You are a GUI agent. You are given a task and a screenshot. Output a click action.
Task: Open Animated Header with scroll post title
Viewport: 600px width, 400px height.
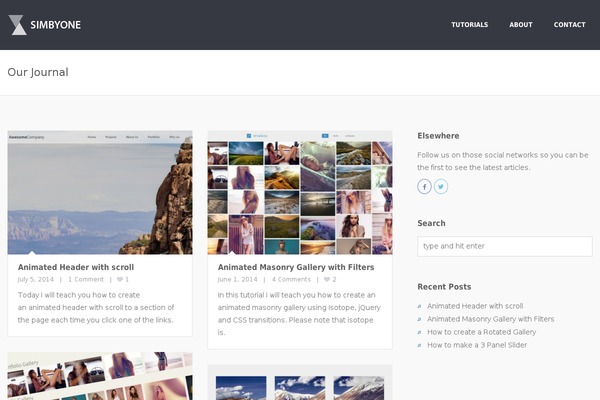click(76, 267)
